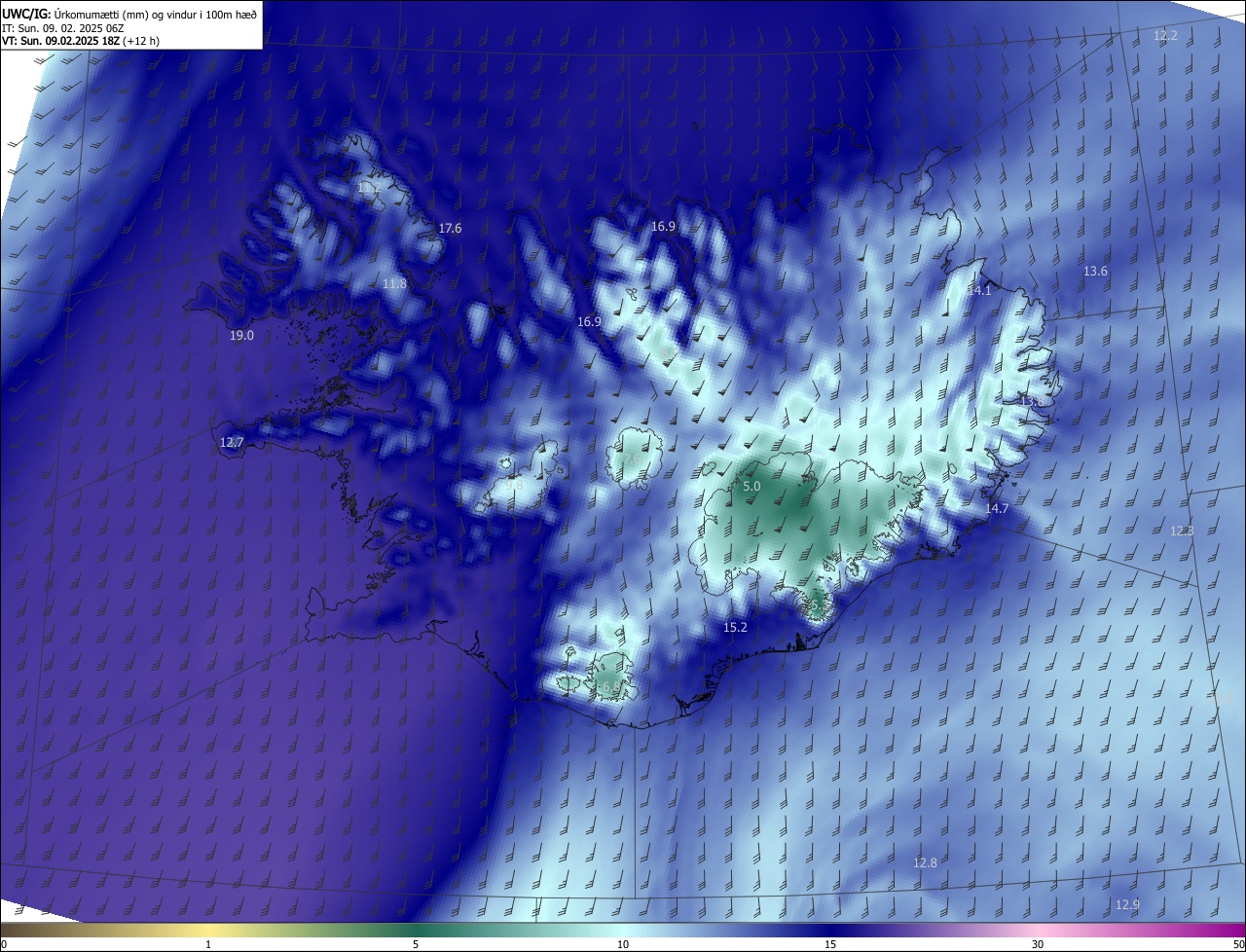The width and height of the screenshot is (1246, 952).
Task: Click the 'VT: Sun. 09.02.2025 18Z (+12 h)' line
Action: [81, 41]
